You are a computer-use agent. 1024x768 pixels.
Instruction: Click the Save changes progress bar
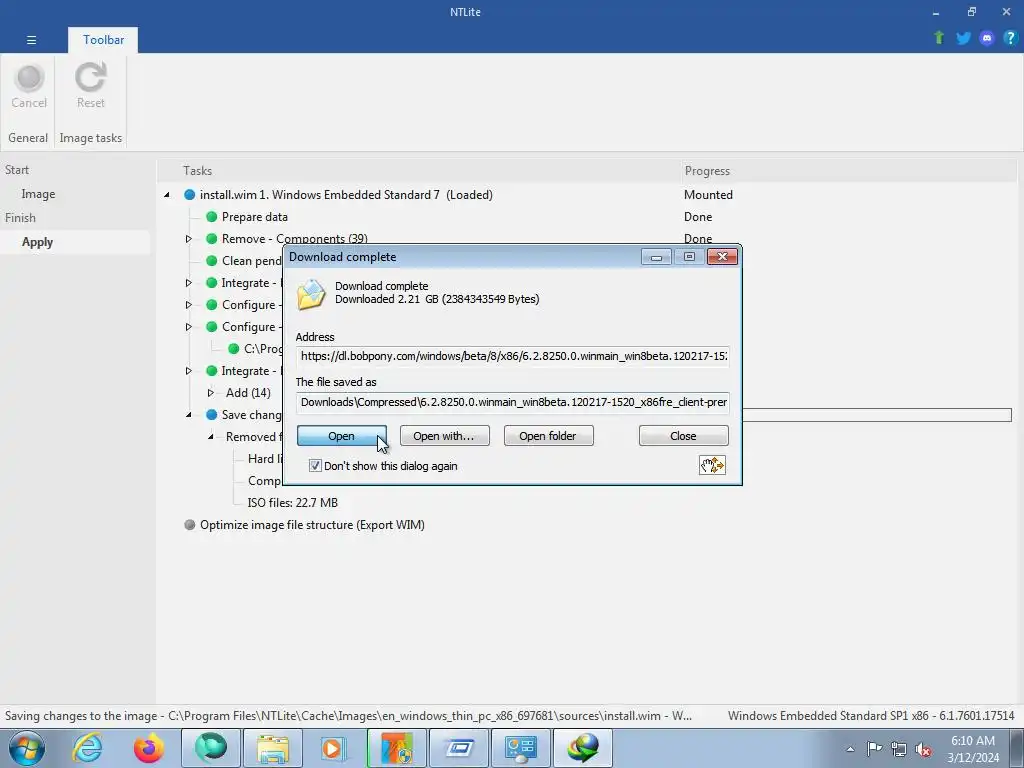pos(876,415)
